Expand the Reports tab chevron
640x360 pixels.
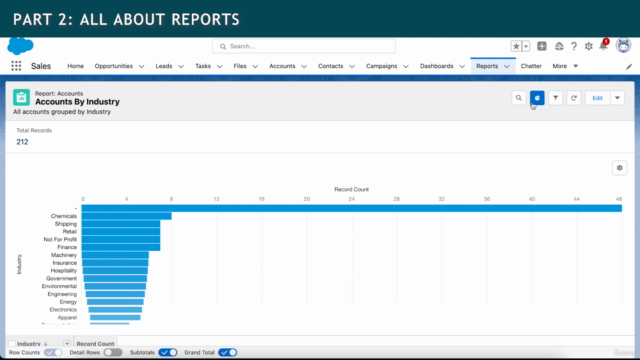point(507,66)
